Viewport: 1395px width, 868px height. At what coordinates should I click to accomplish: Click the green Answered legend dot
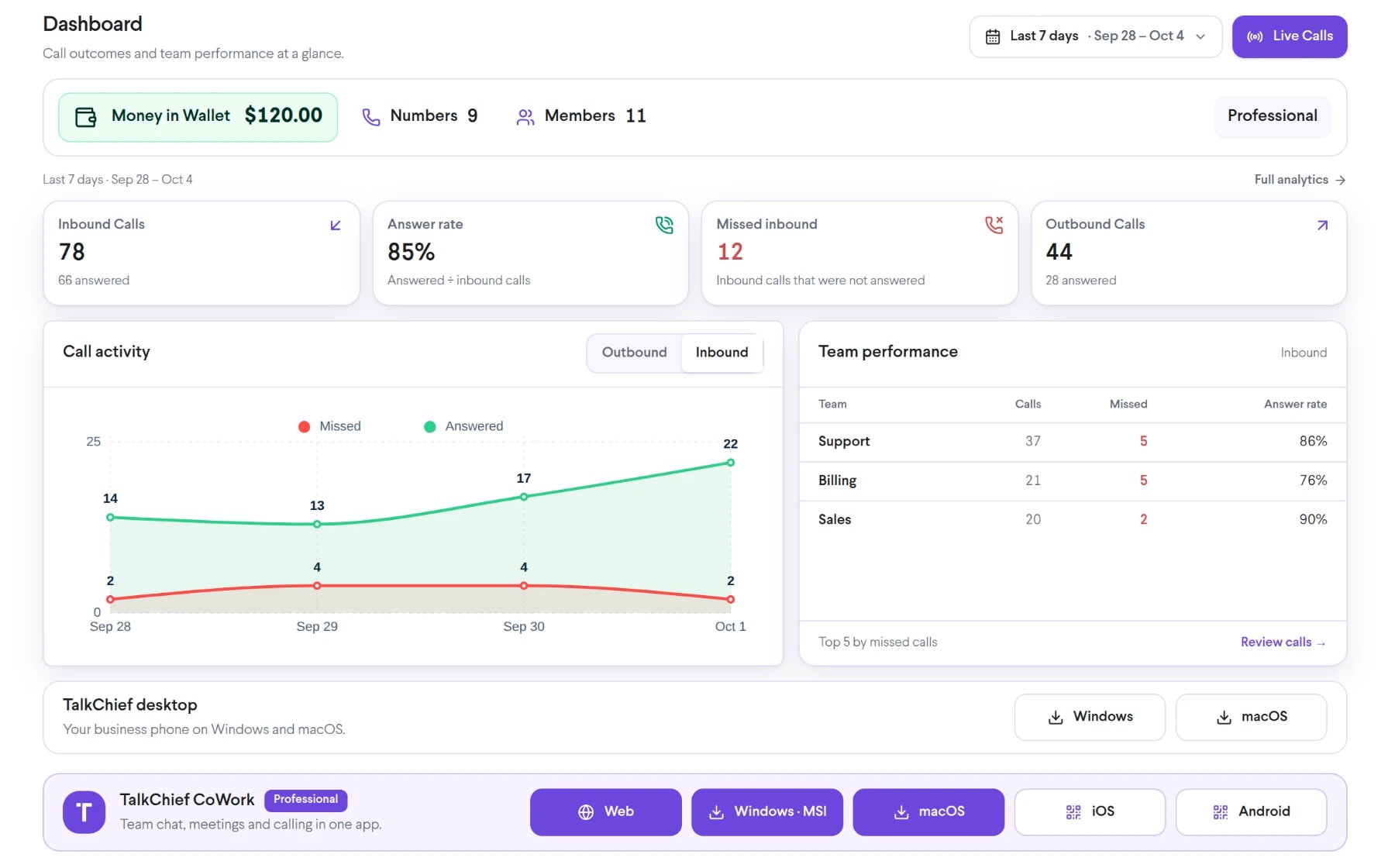pyautogui.click(x=429, y=427)
